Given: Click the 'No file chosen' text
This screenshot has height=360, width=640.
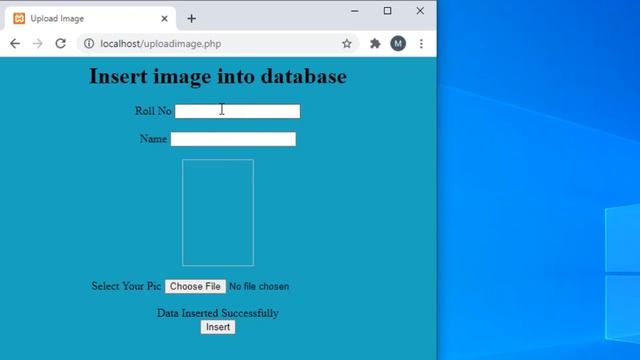Looking at the screenshot, I should pos(259,287).
